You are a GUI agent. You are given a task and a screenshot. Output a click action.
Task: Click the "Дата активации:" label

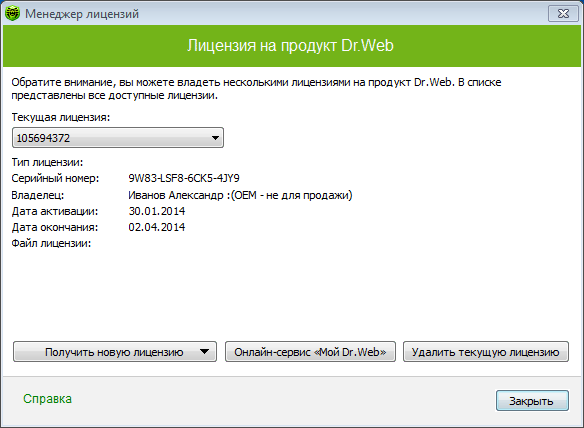click(55, 211)
